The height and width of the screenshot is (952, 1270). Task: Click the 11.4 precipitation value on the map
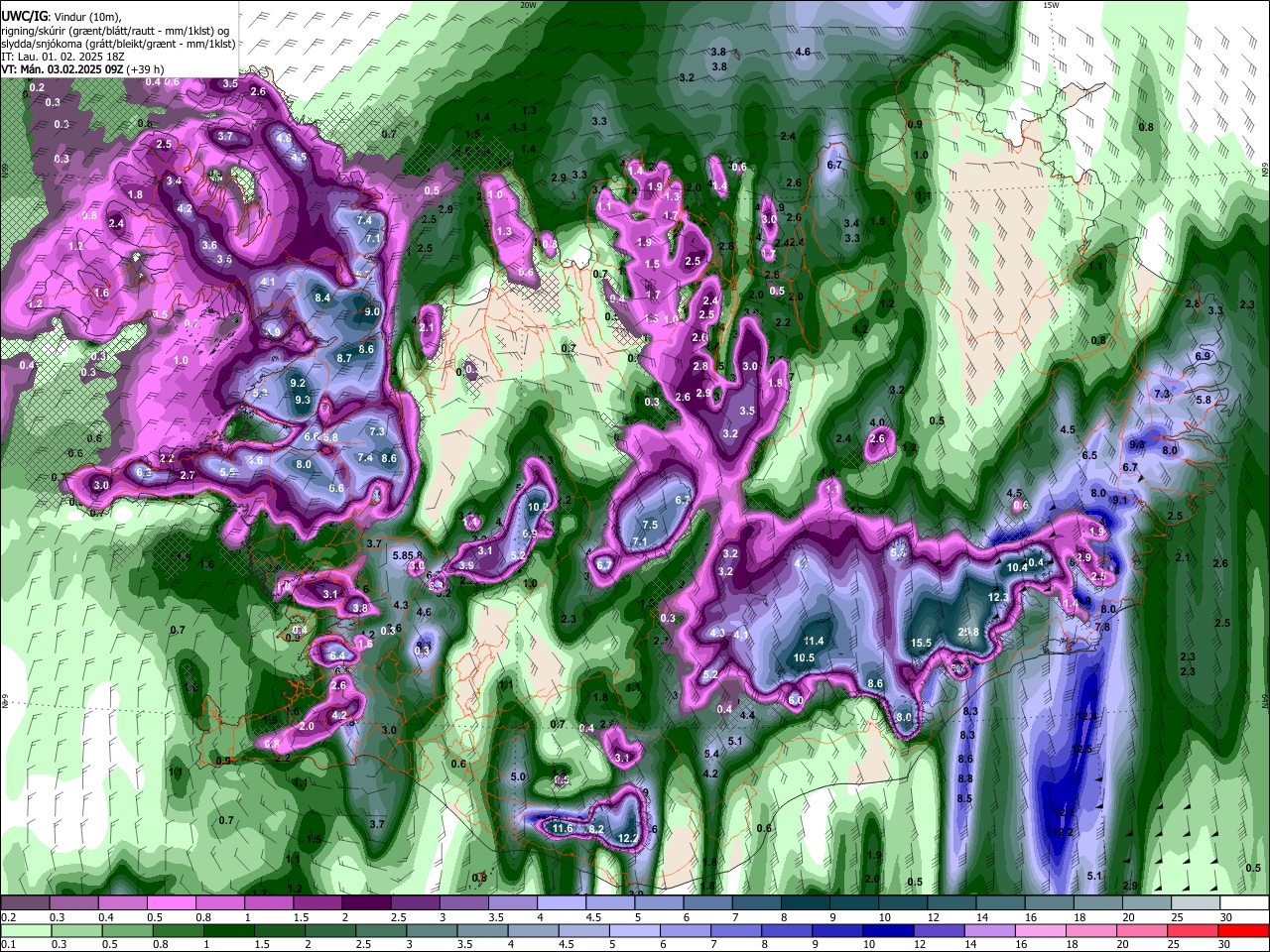tap(815, 641)
